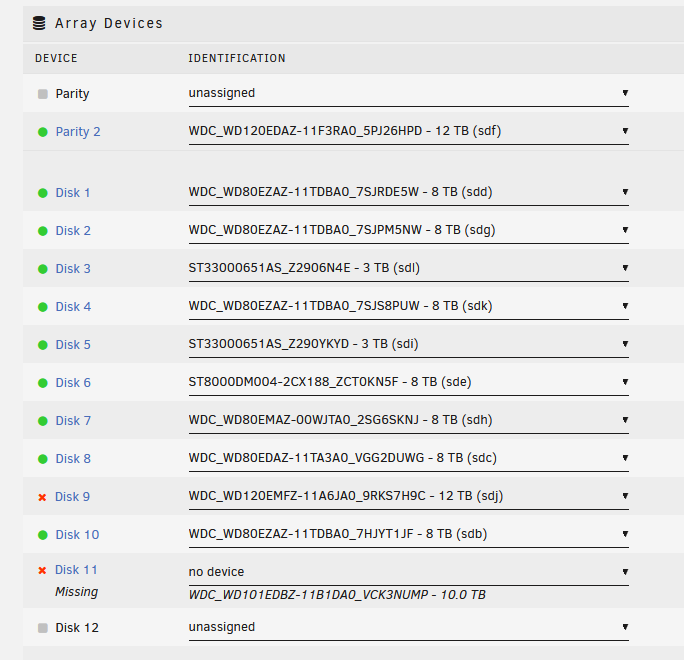Click the green status dot for Disk 5
Screen dimensions: 684x660
tap(43, 345)
